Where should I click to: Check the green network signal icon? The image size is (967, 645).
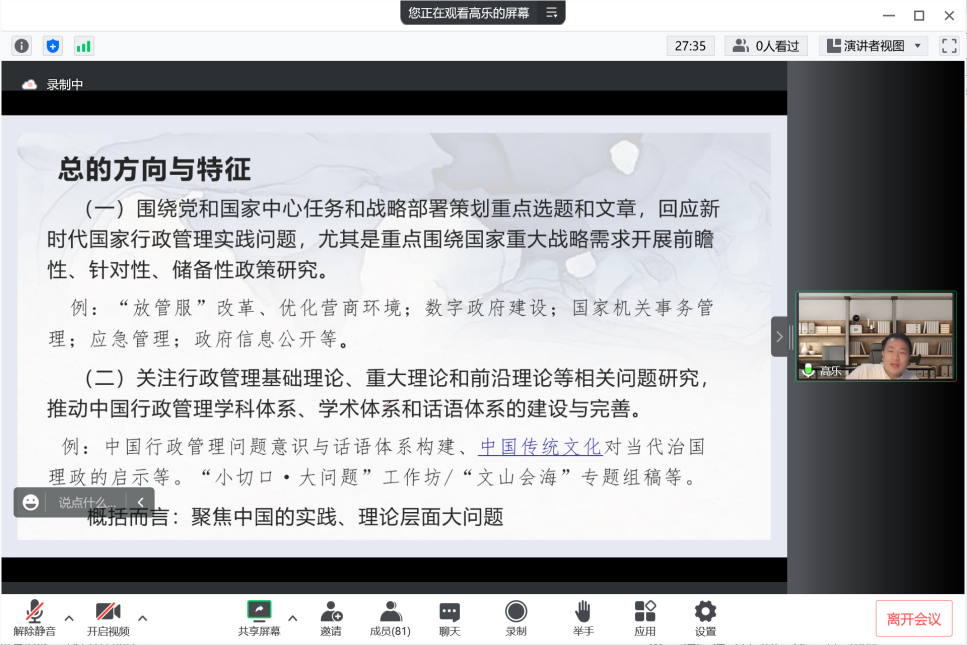[x=83, y=46]
